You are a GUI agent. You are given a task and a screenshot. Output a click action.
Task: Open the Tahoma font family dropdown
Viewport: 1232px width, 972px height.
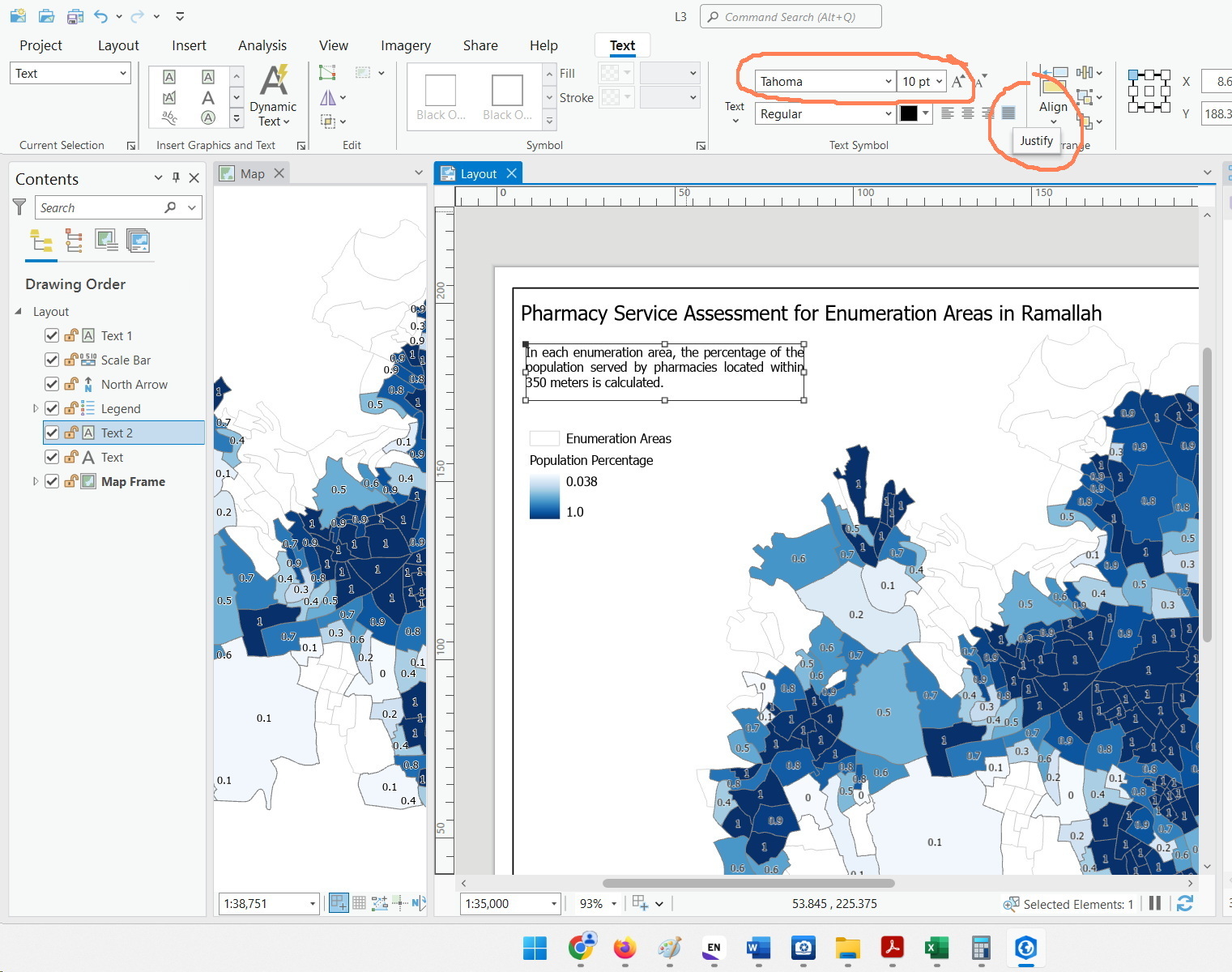tap(889, 81)
